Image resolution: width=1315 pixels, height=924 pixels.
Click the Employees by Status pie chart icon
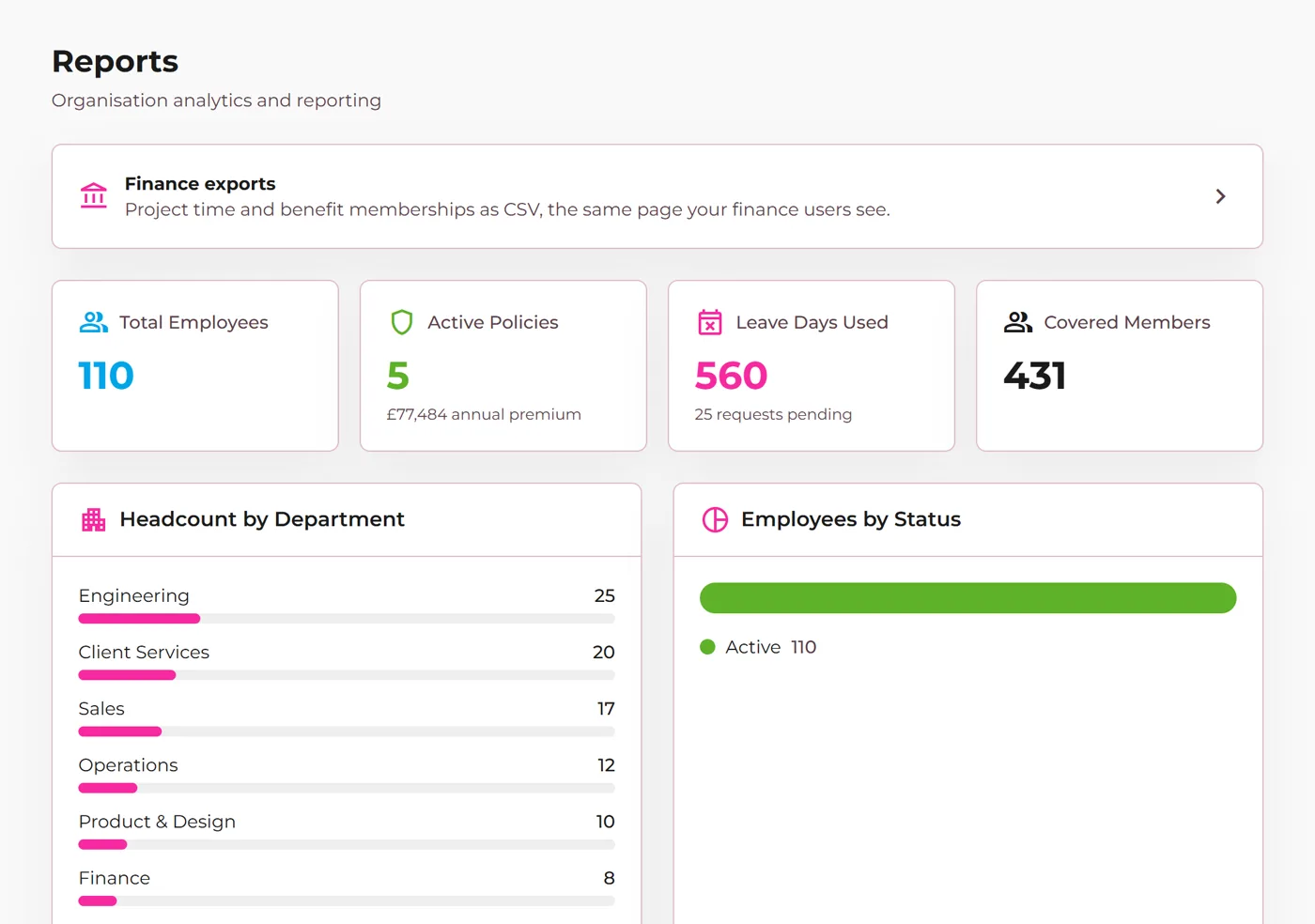pyautogui.click(x=716, y=519)
